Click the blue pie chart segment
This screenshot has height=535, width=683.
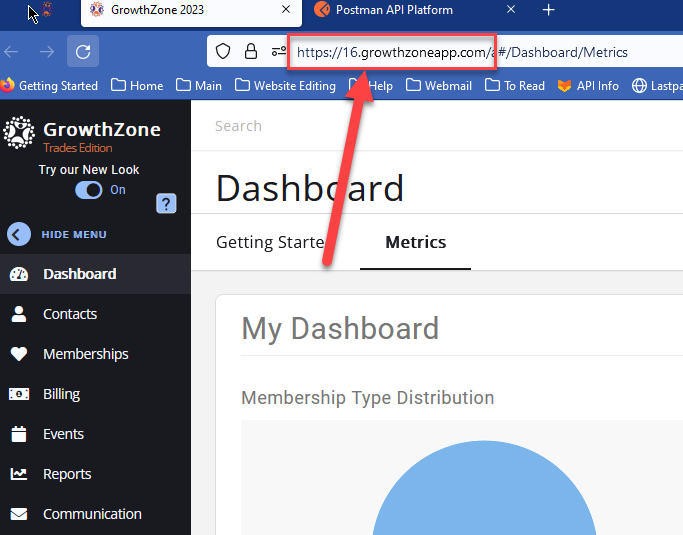483,500
